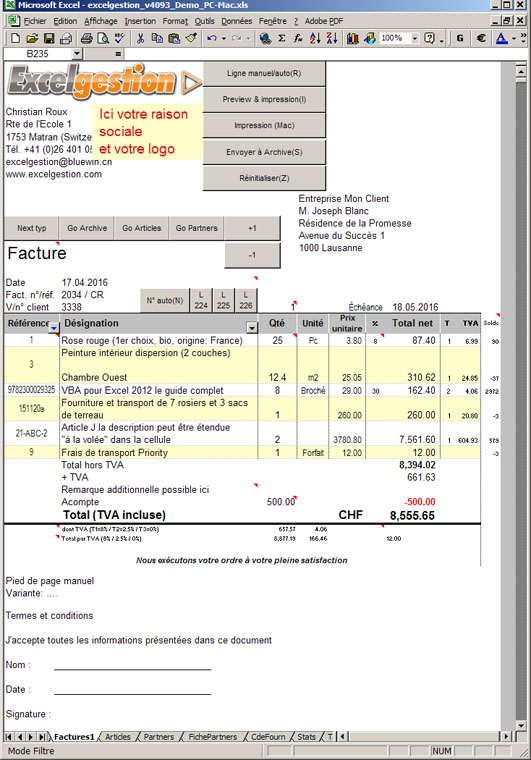The height and width of the screenshot is (760, 531).
Task: Toggle Bold G formatting button
Action: click(x=460, y=38)
